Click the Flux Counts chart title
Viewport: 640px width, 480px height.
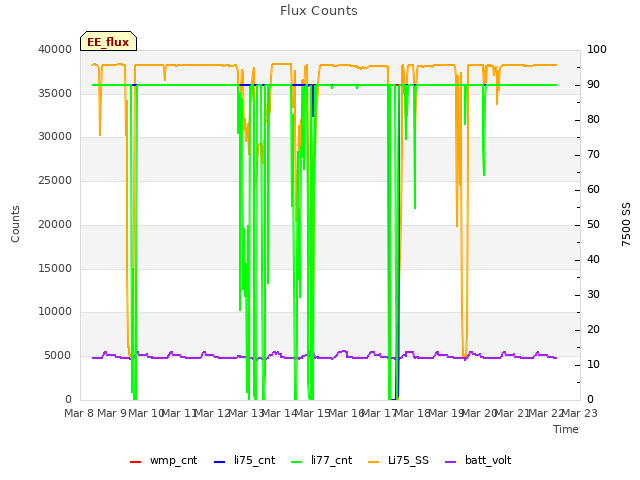coord(319,11)
